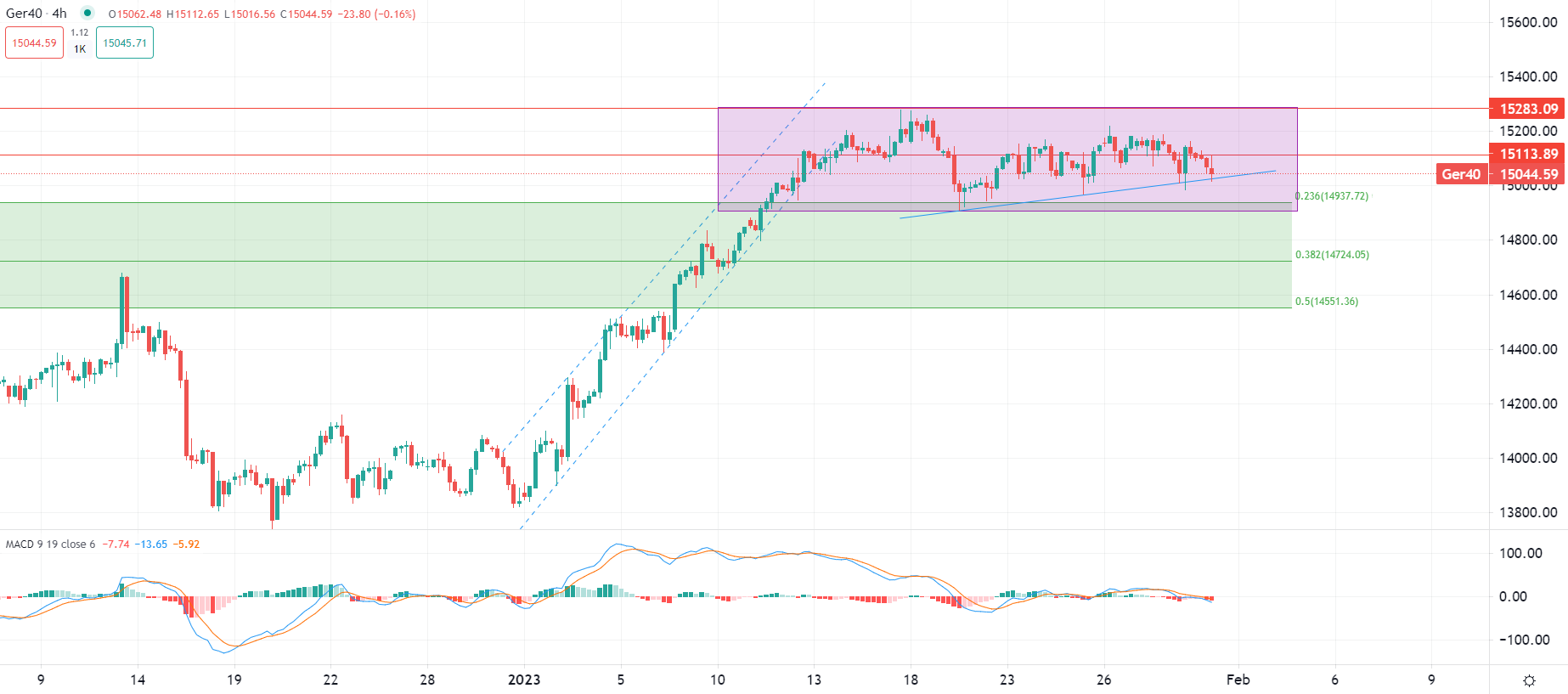Click the 15283.09 price line label
This screenshot has height=694, width=1568.
(x=1528, y=109)
